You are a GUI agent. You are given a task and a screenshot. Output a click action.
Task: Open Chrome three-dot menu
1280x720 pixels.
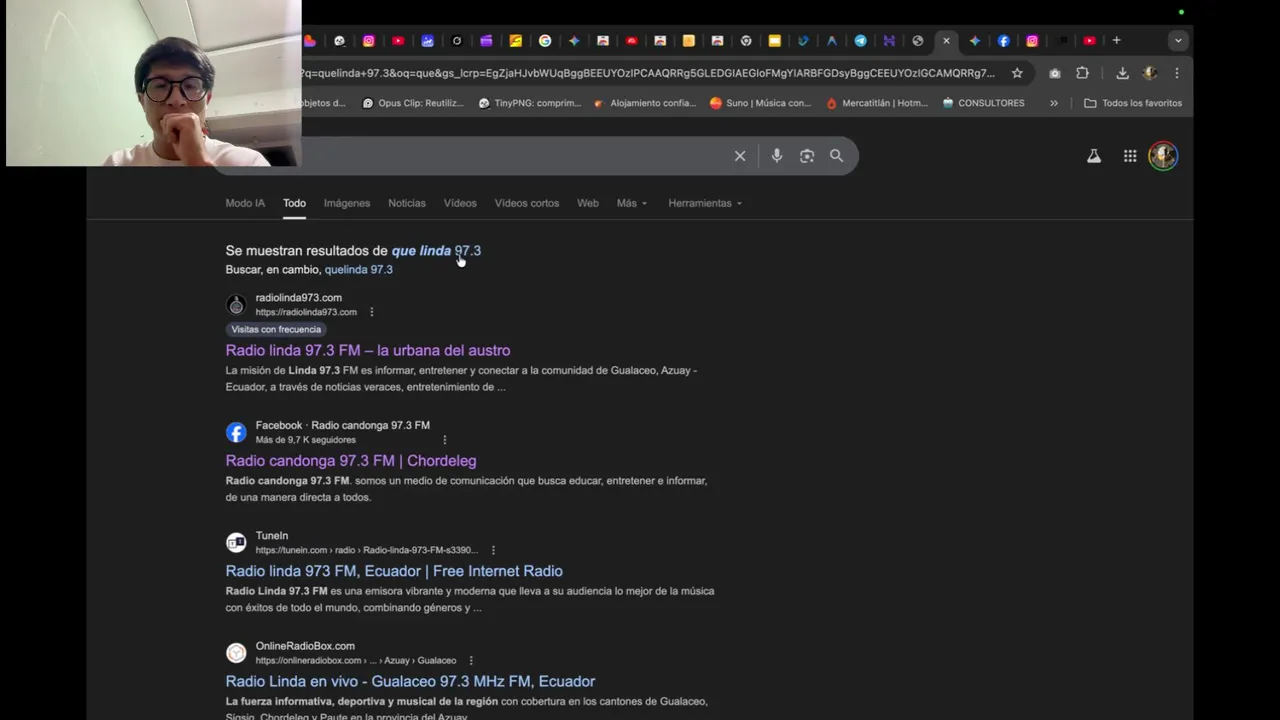(1177, 73)
